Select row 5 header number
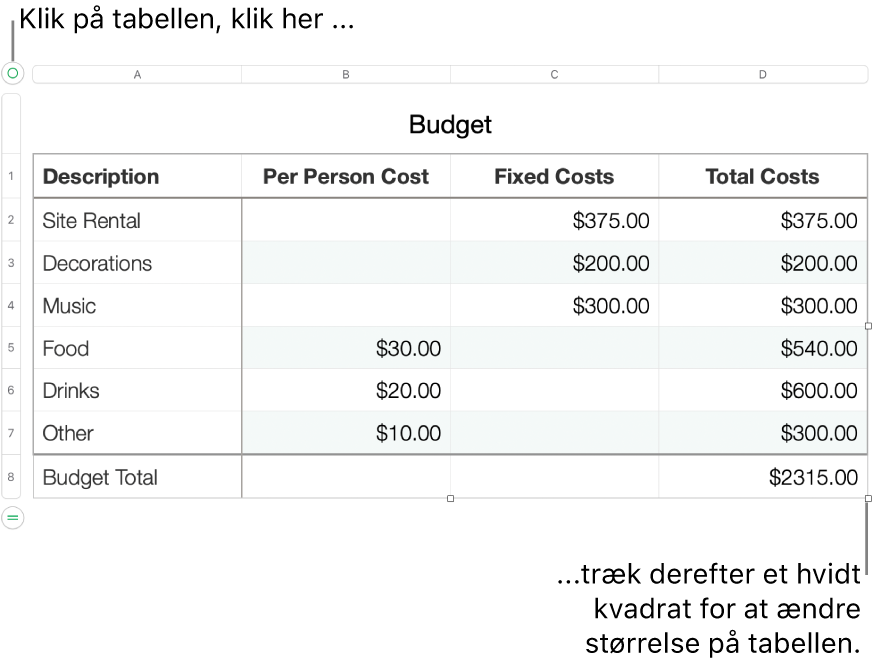The height and width of the screenshot is (665, 875). 11,348
